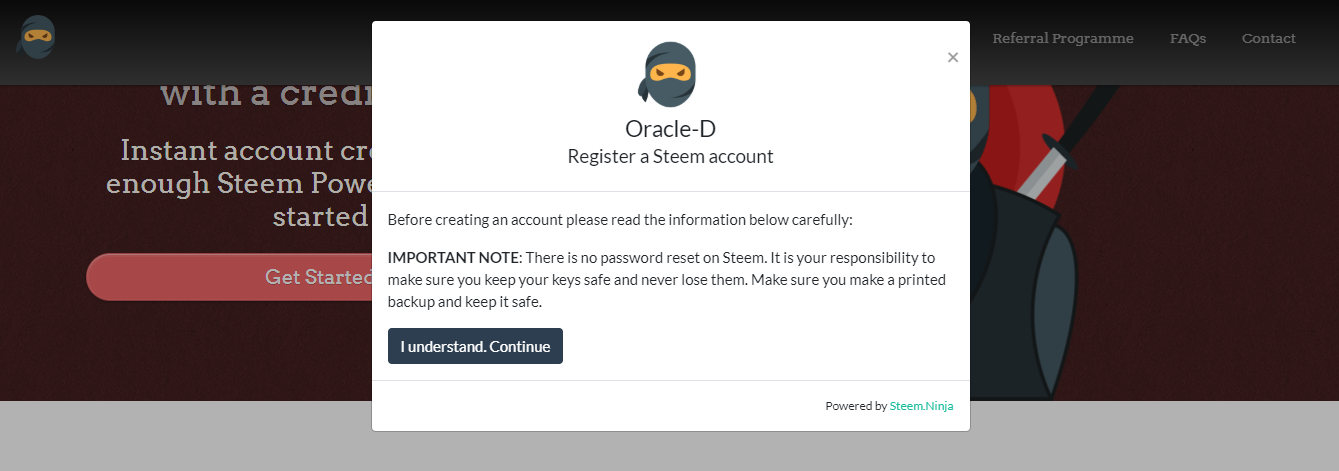This screenshot has height=471, width=1339.
Task: Click the Register a Steem account subtitle
Action: point(670,156)
